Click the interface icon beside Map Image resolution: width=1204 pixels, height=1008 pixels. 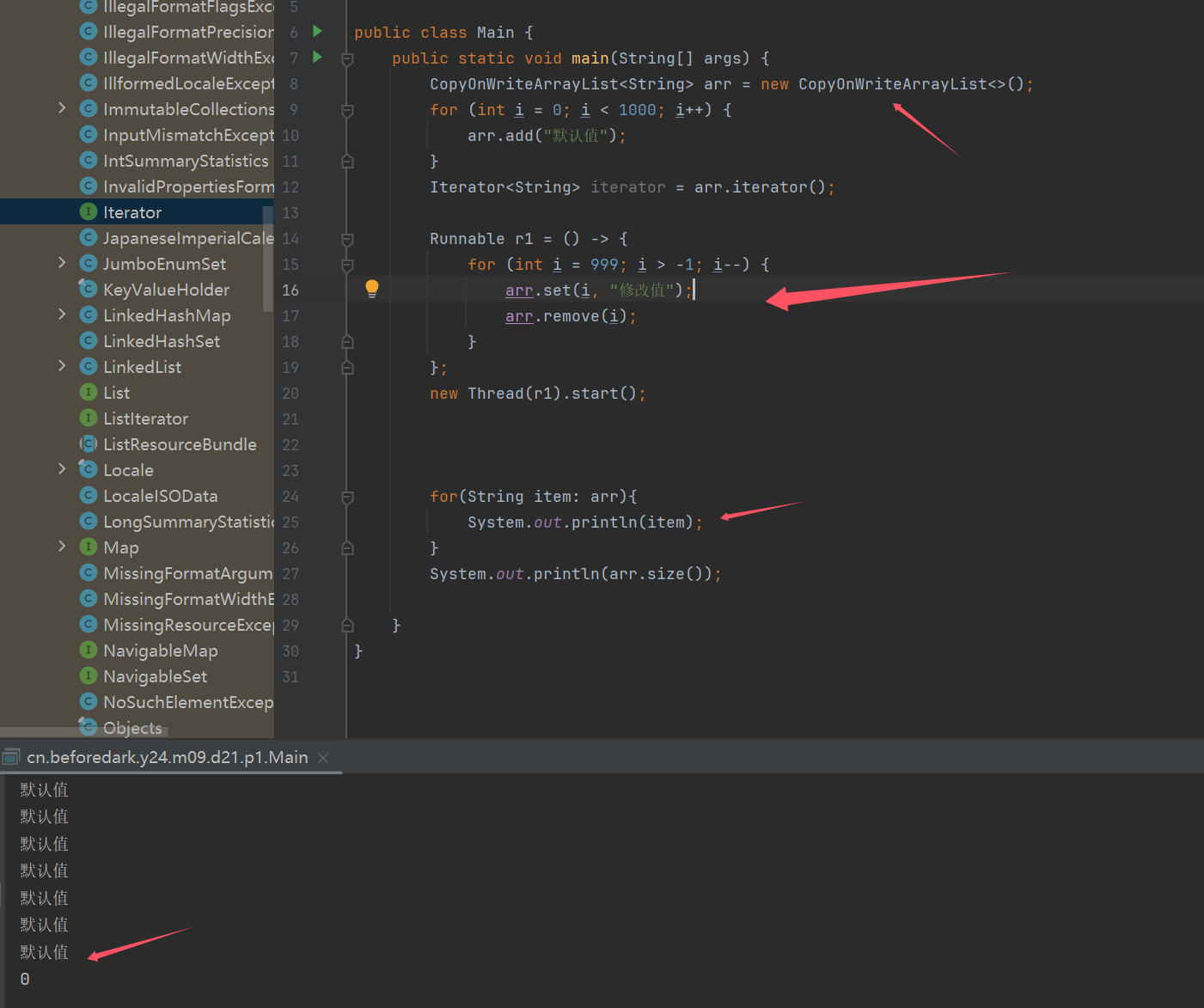88,547
